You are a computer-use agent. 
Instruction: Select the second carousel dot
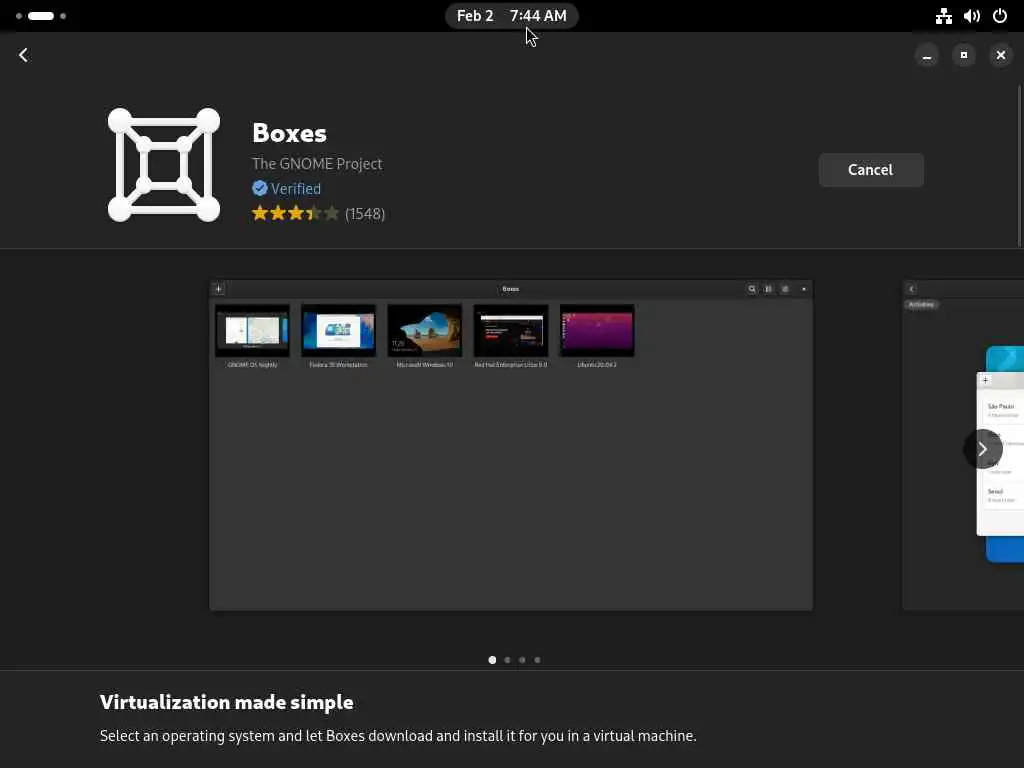(507, 660)
